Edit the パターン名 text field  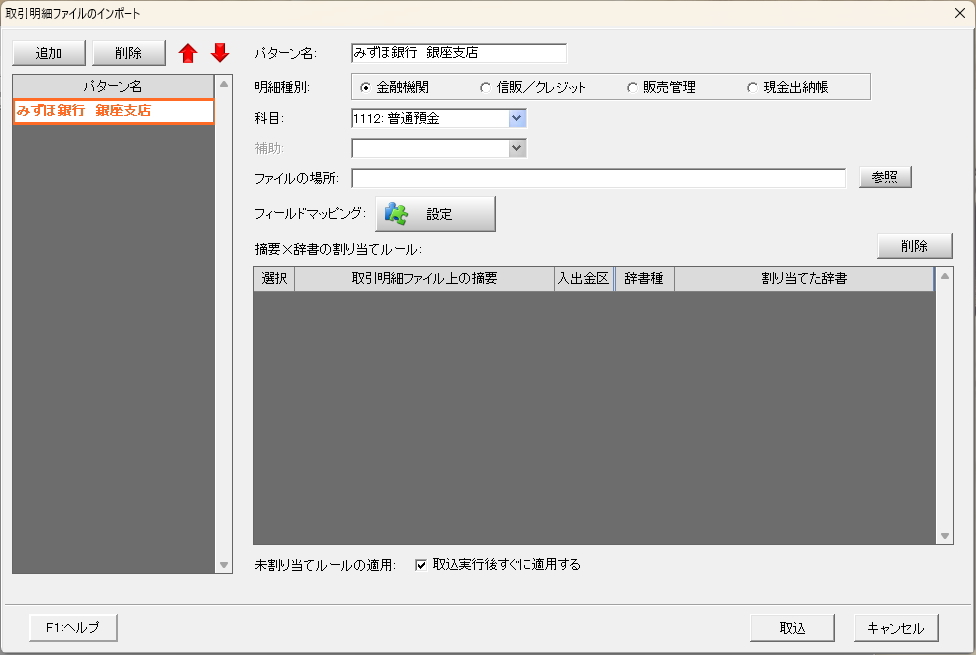pos(459,53)
